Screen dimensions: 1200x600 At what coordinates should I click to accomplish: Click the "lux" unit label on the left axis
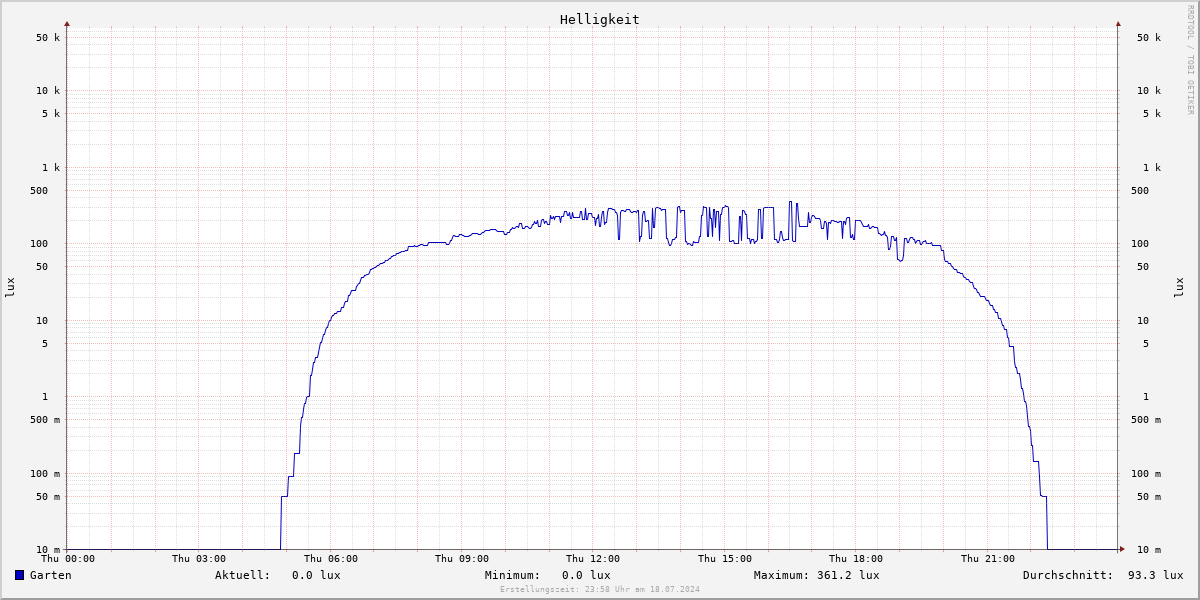click(10, 287)
